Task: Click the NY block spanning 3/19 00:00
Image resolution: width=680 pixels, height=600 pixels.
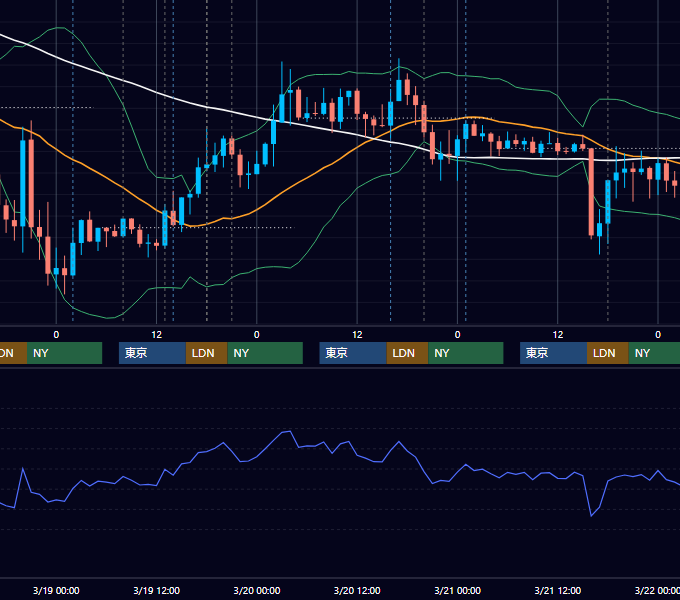Action: (64, 353)
